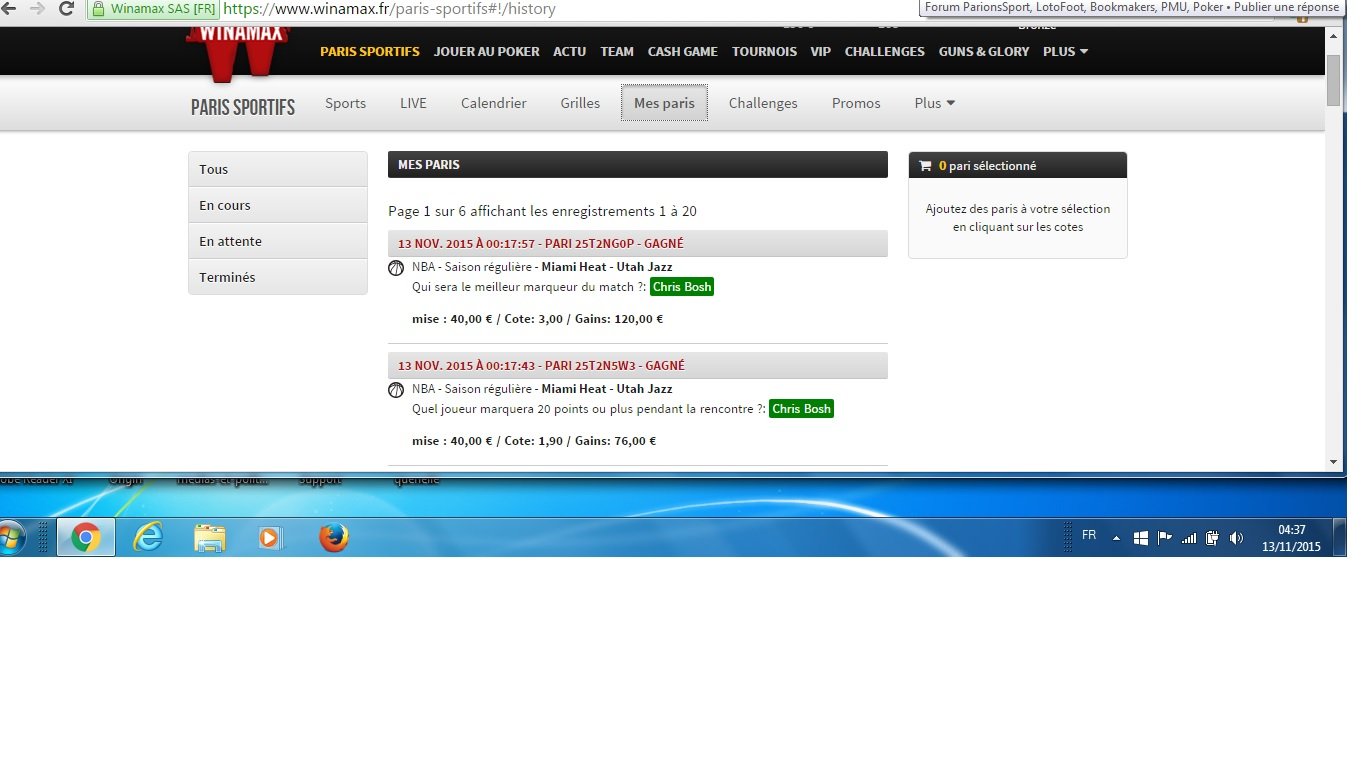Open the PLUS dropdown in top navigation
Image resolution: width=1366 pixels, height=768 pixels.
(1066, 51)
